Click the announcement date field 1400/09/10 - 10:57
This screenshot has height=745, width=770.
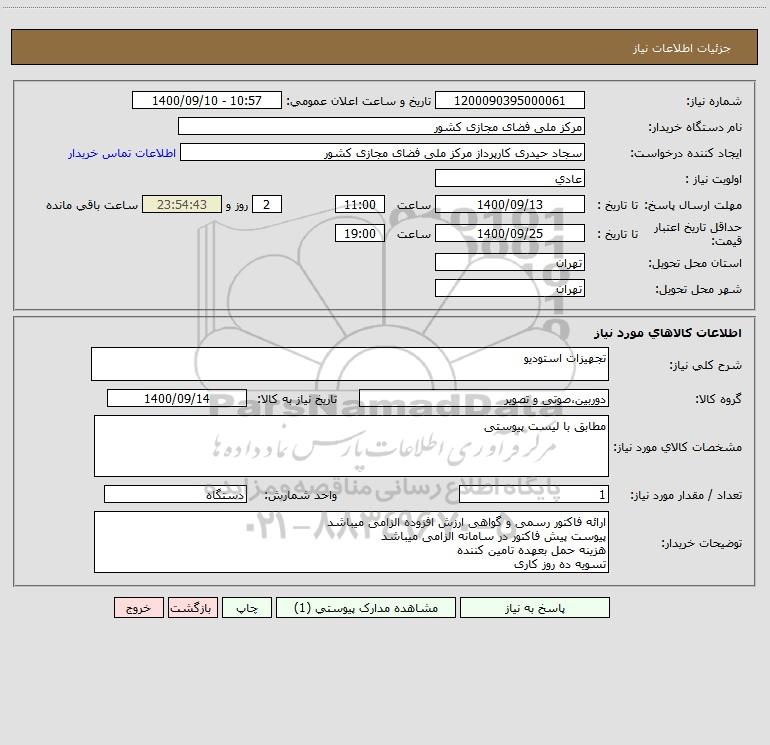pyautogui.click(x=207, y=100)
